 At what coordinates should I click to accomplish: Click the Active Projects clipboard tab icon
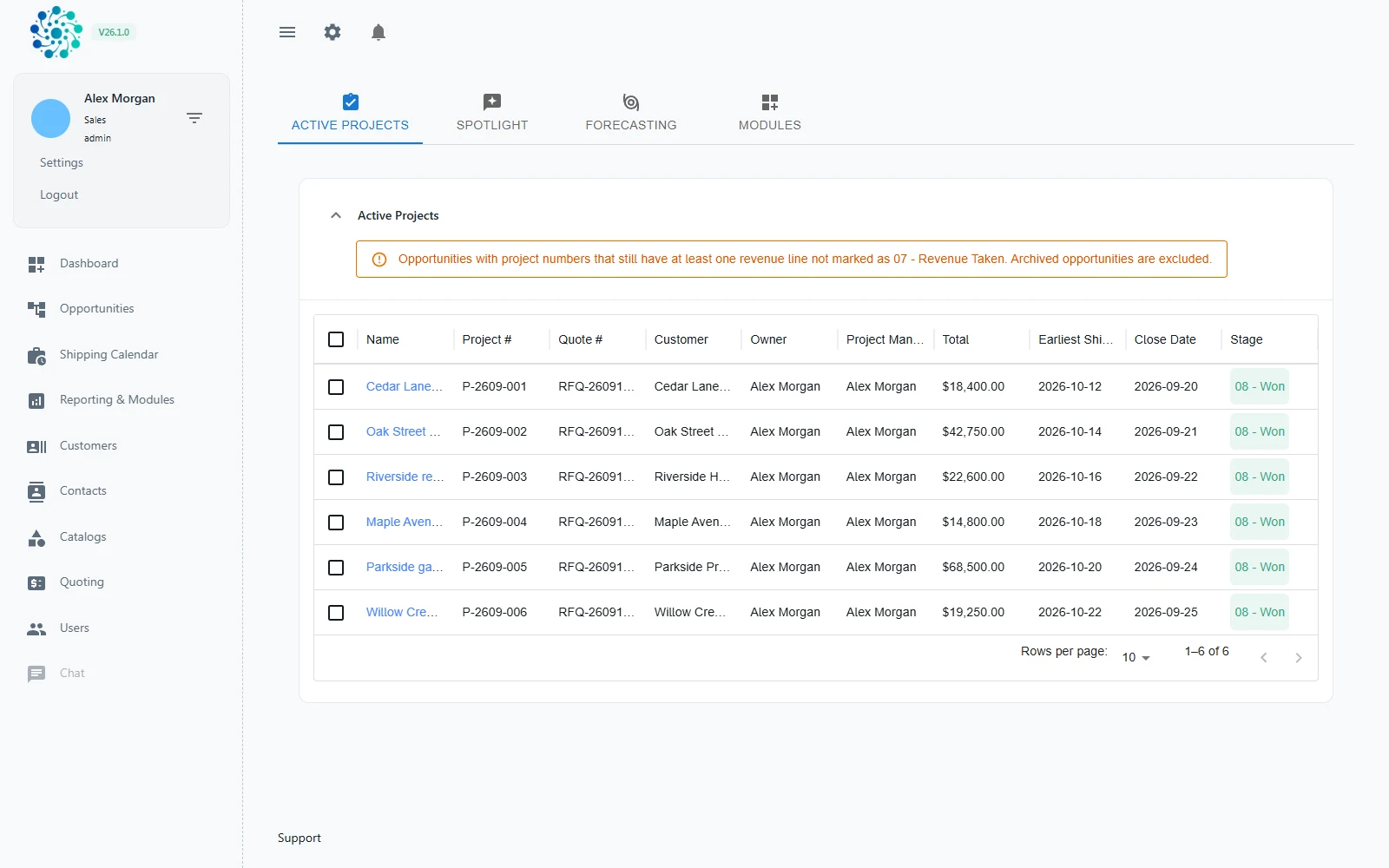click(x=350, y=102)
